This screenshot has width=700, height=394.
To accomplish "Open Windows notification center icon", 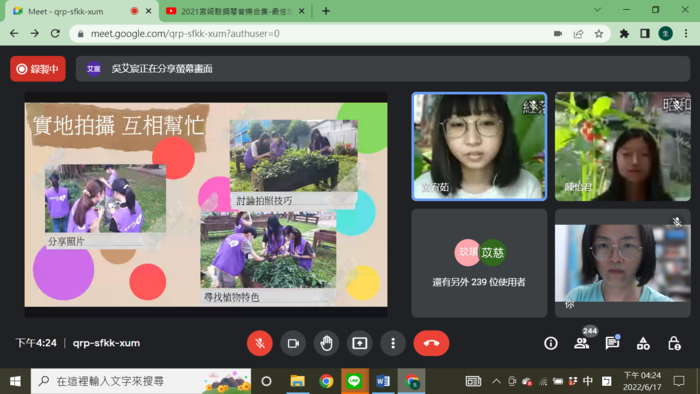I will [x=679, y=381].
